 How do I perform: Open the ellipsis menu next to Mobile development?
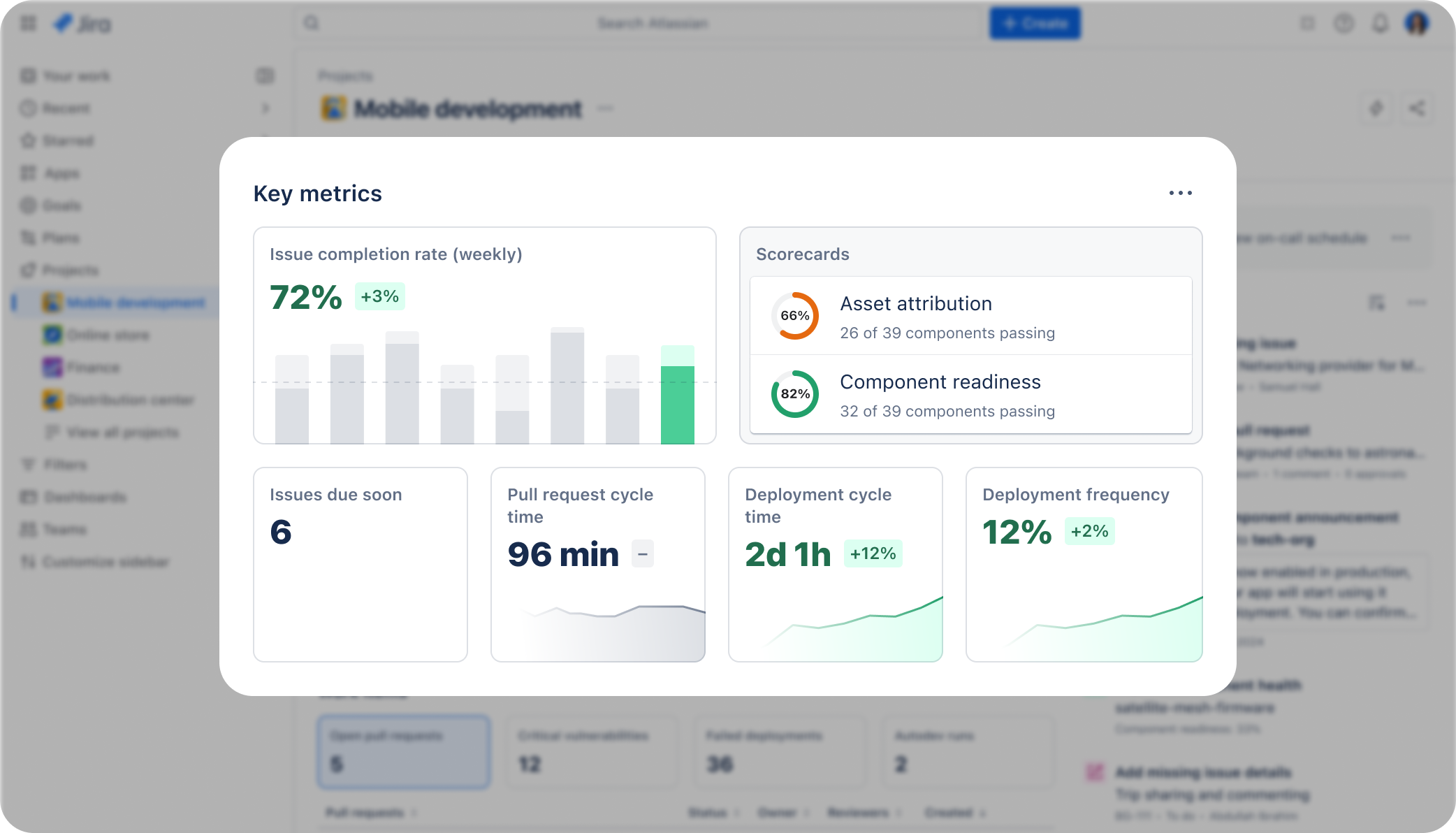(x=605, y=109)
